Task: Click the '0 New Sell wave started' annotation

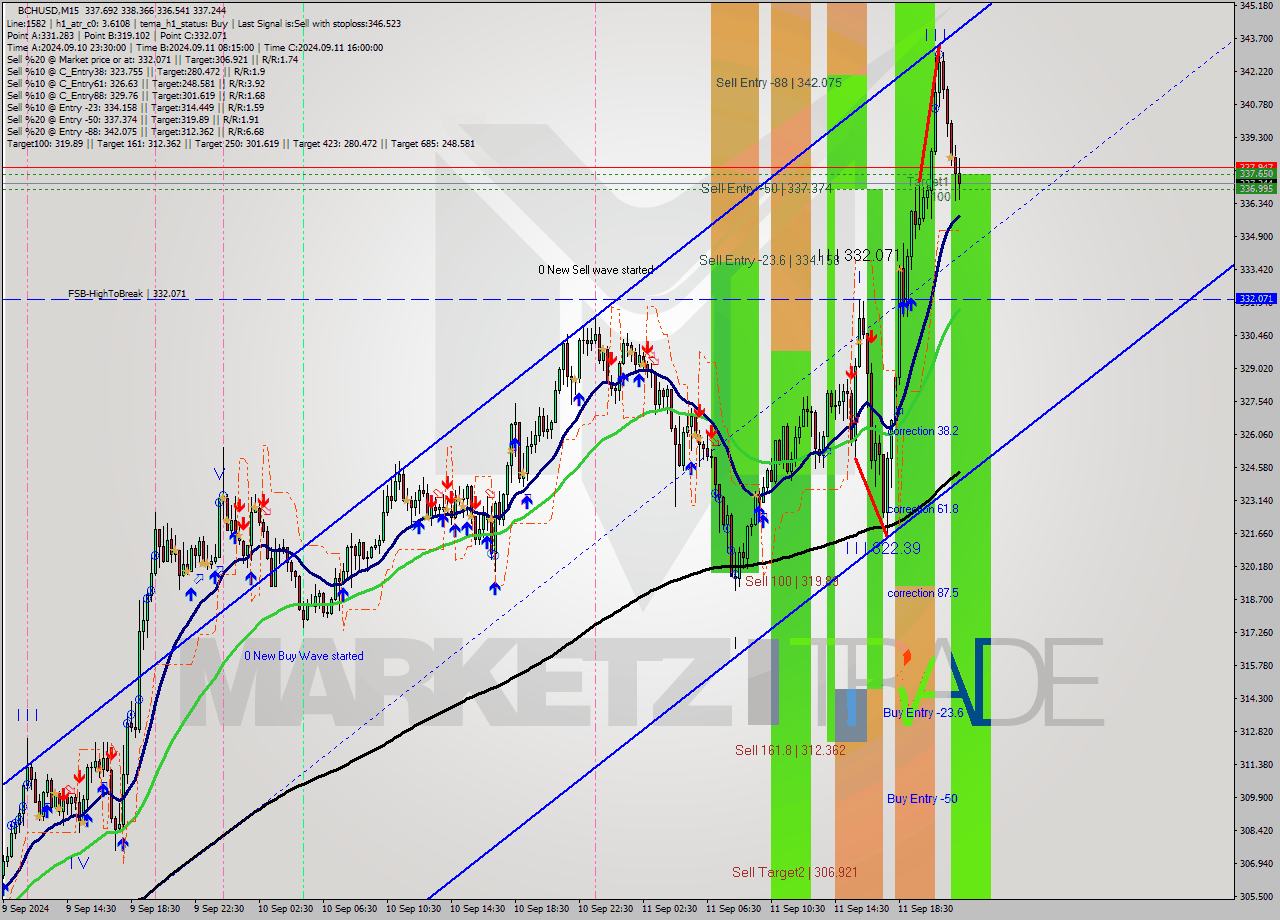Action: click(x=596, y=270)
